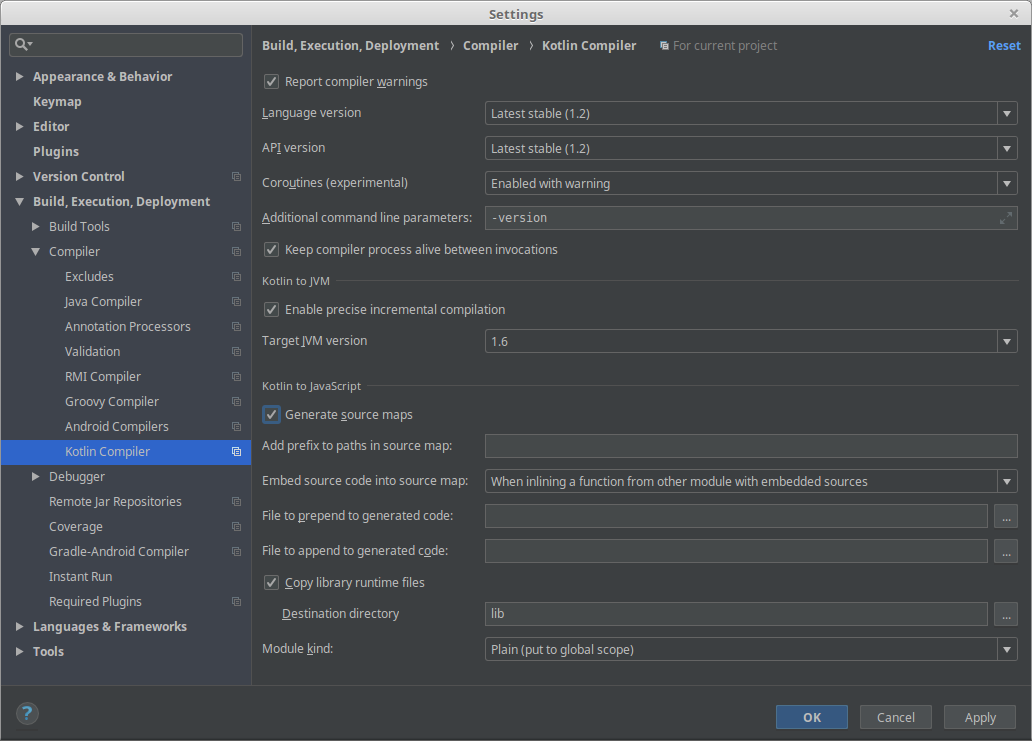Screen dimensions: 1032x741
Task: Uncheck Generate source maps
Action: pos(271,415)
